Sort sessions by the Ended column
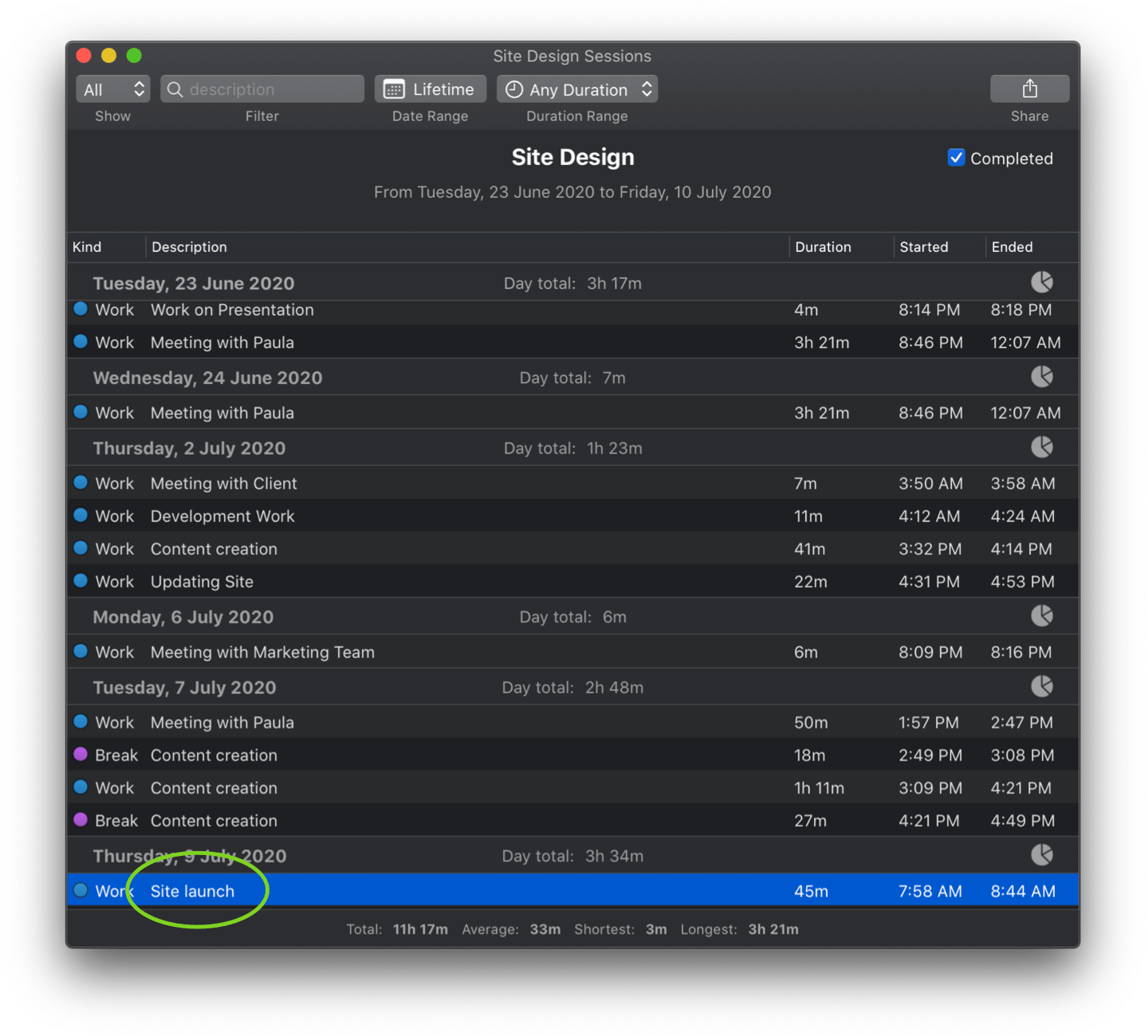The image size is (1148, 1036). [x=1012, y=247]
